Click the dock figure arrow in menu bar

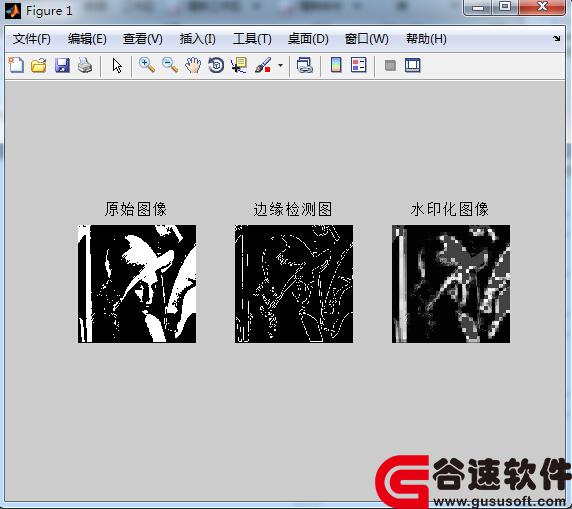pyautogui.click(x=556, y=38)
